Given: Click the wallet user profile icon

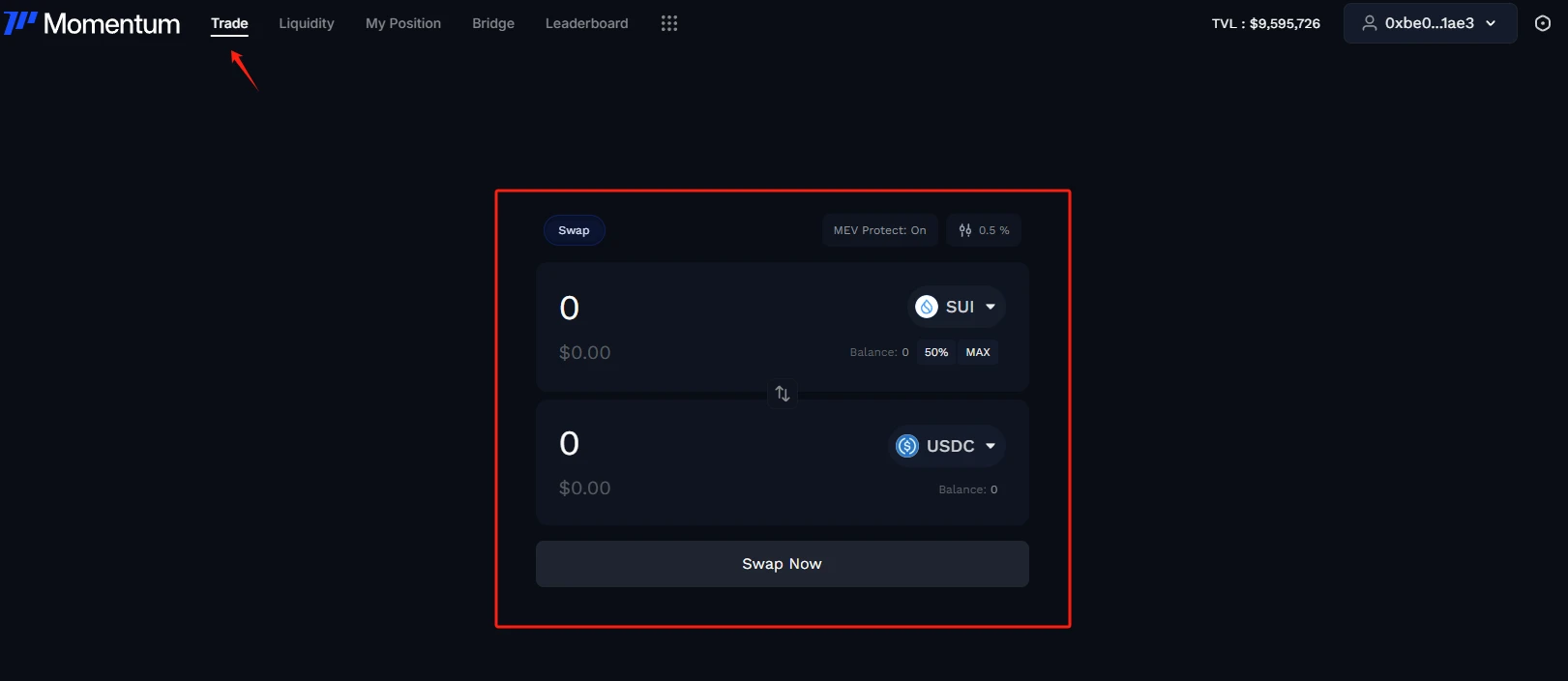Looking at the screenshot, I should coord(1370,23).
